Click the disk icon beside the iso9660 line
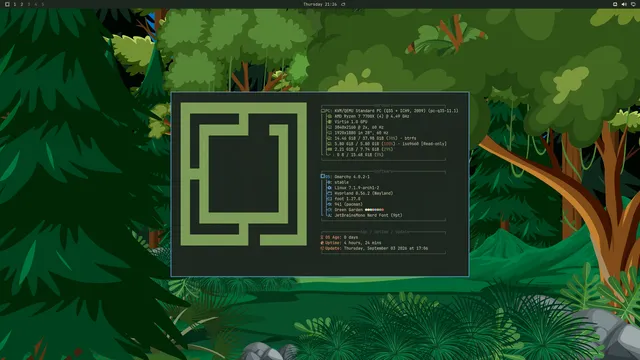640x360 pixels. pos(329,144)
